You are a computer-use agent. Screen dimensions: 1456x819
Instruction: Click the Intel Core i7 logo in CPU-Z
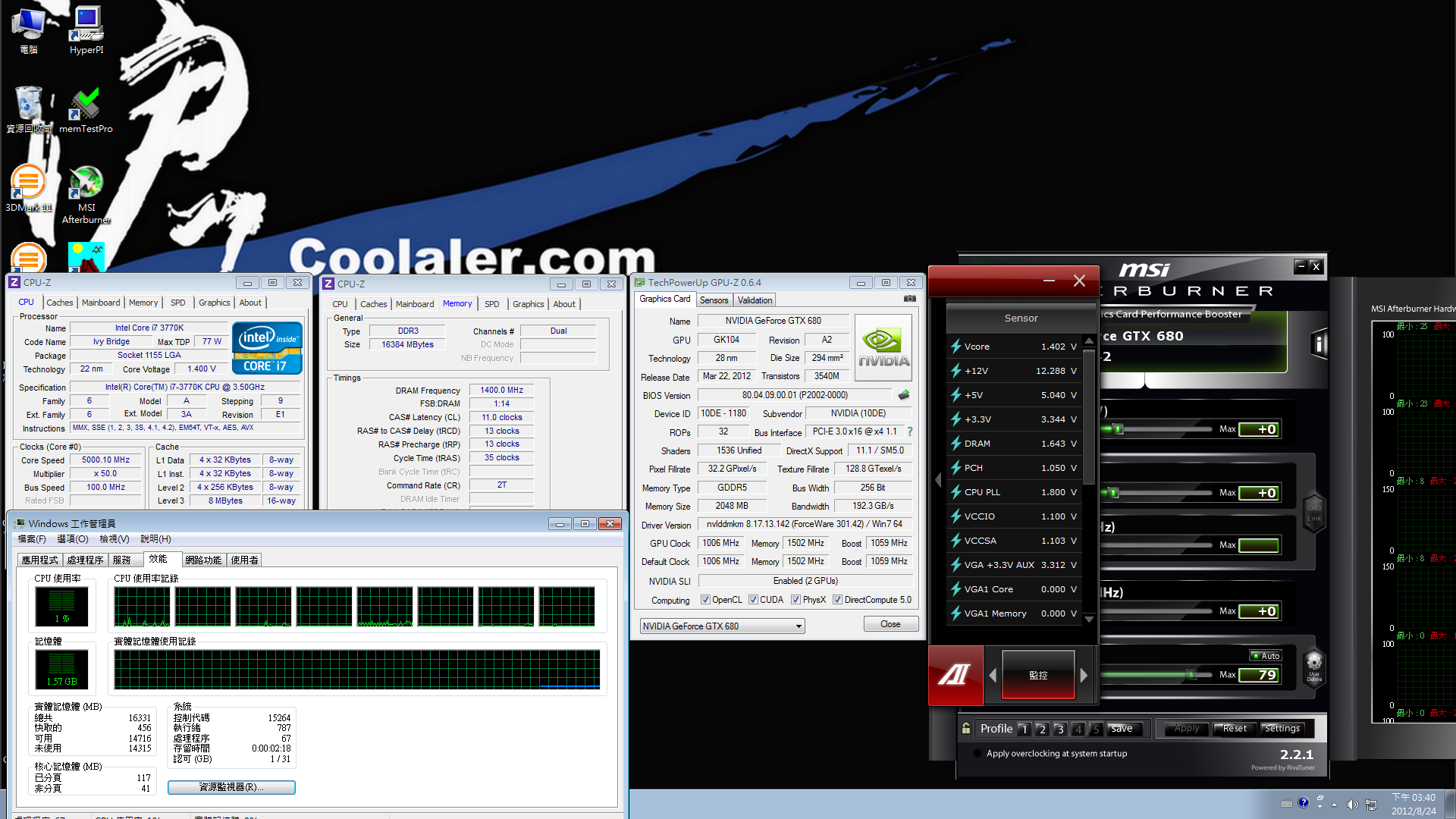[x=267, y=348]
